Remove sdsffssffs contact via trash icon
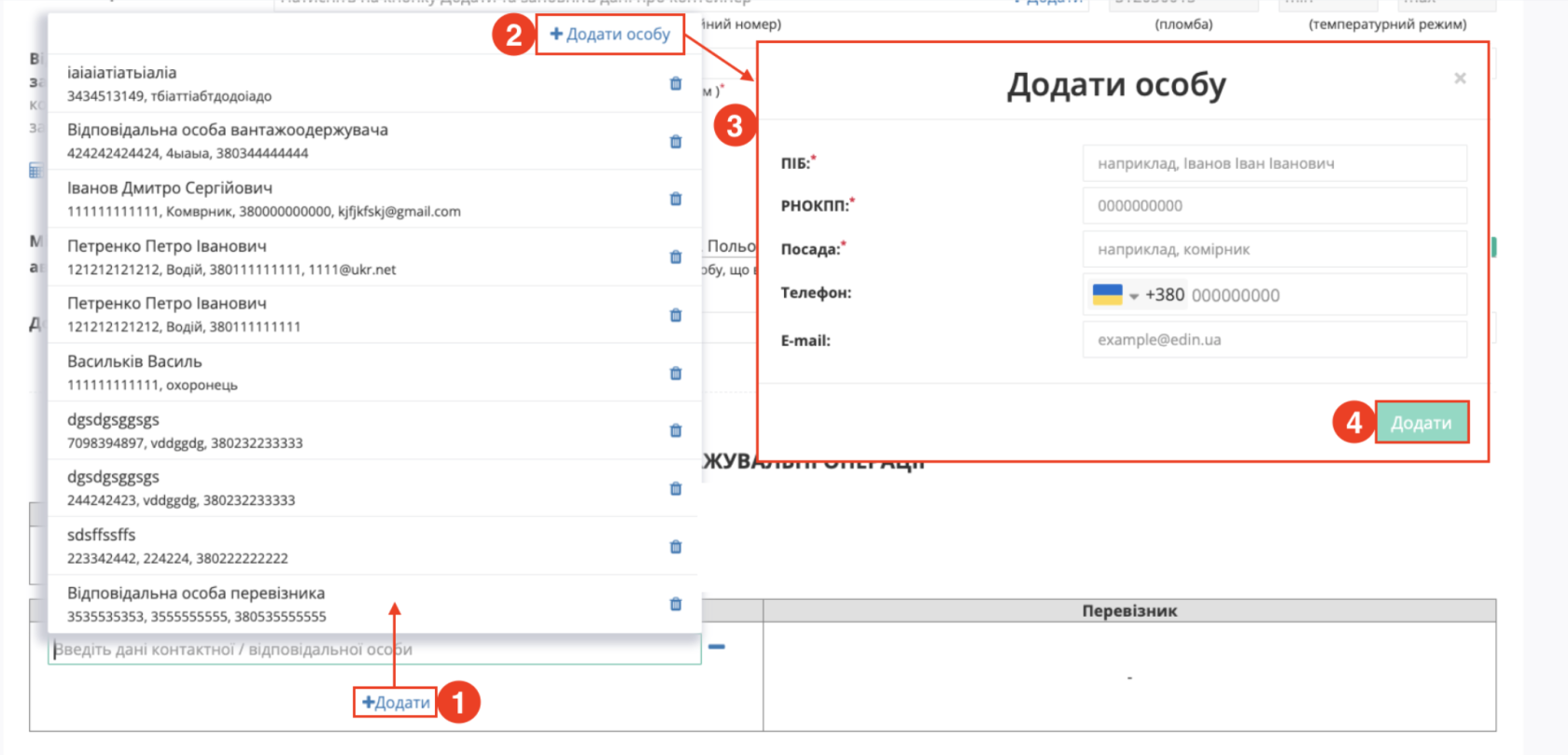 click(x=676, y=547)
